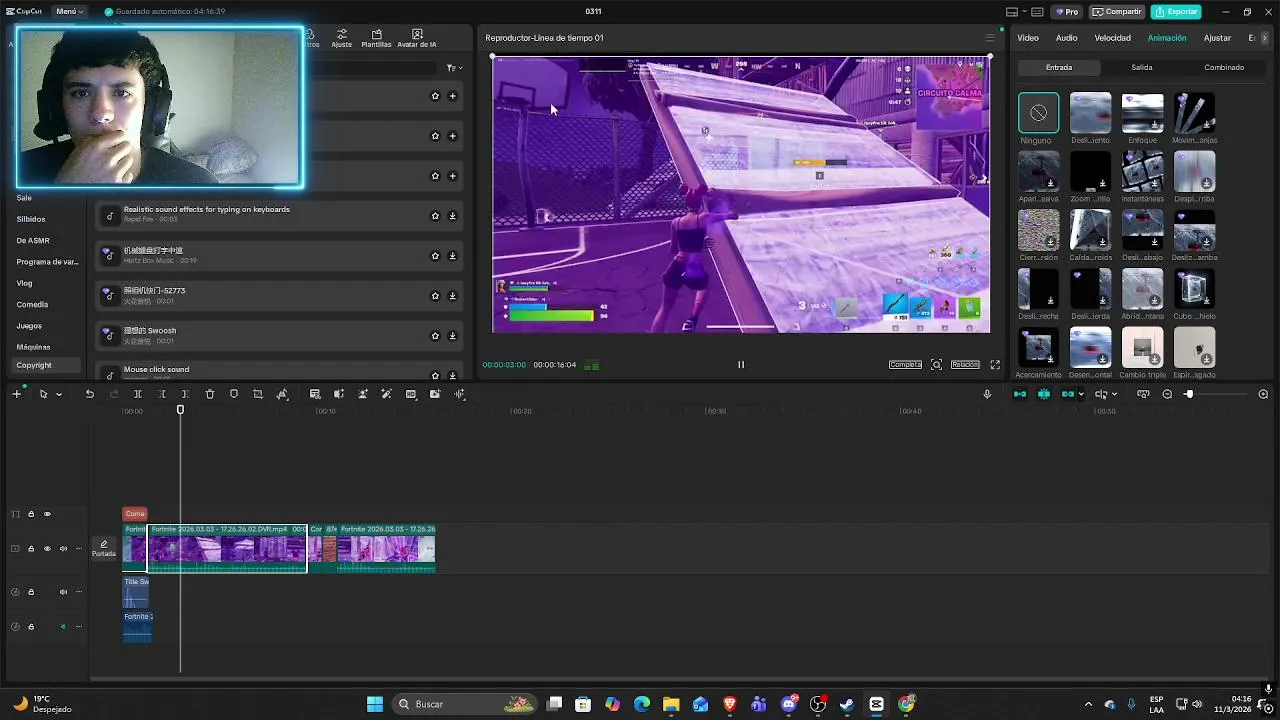This screenshot has height=720, width=1280.
Task: Expand the linkage options dropdown arrow
Action: click(1081, 394)
